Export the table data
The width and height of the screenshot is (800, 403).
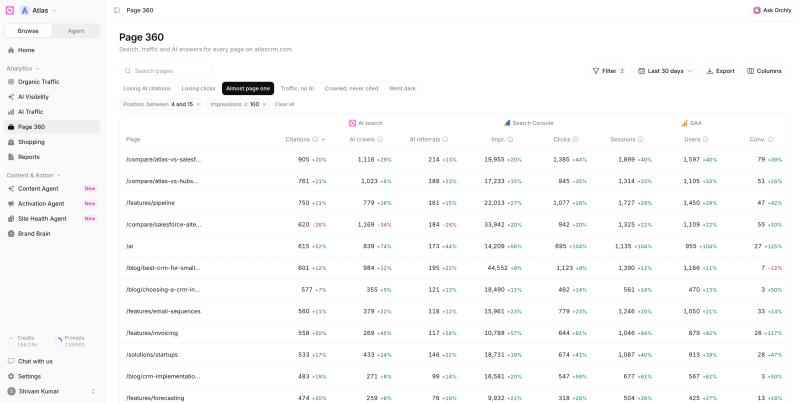(x=720, y=71)
